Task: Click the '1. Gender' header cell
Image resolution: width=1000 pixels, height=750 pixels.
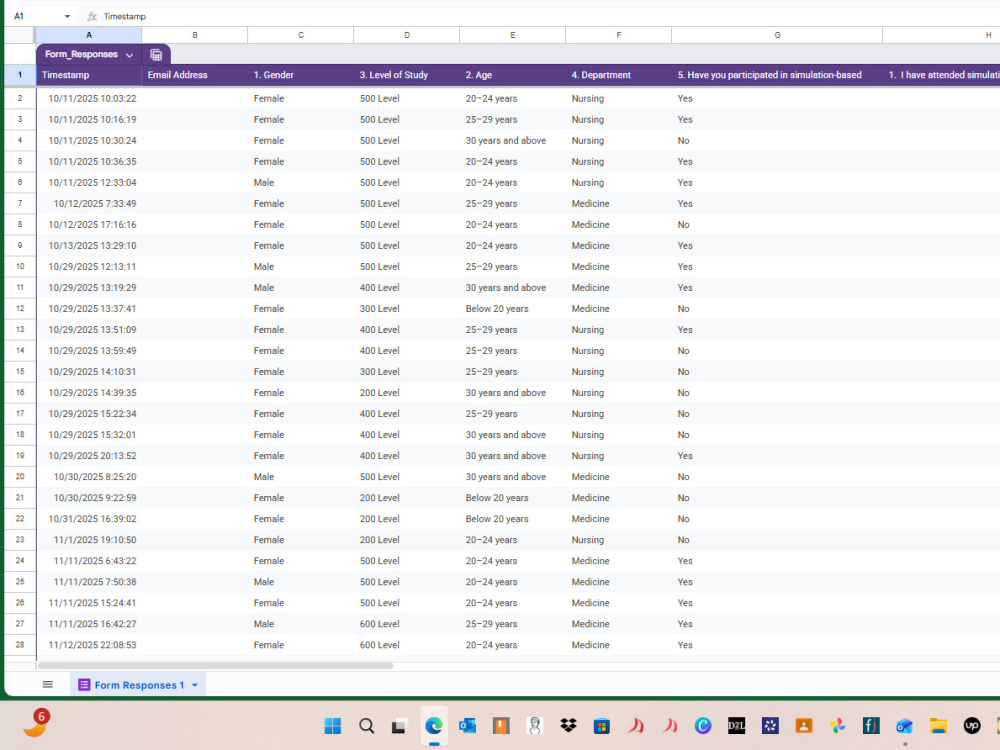Action: point(300,75)
